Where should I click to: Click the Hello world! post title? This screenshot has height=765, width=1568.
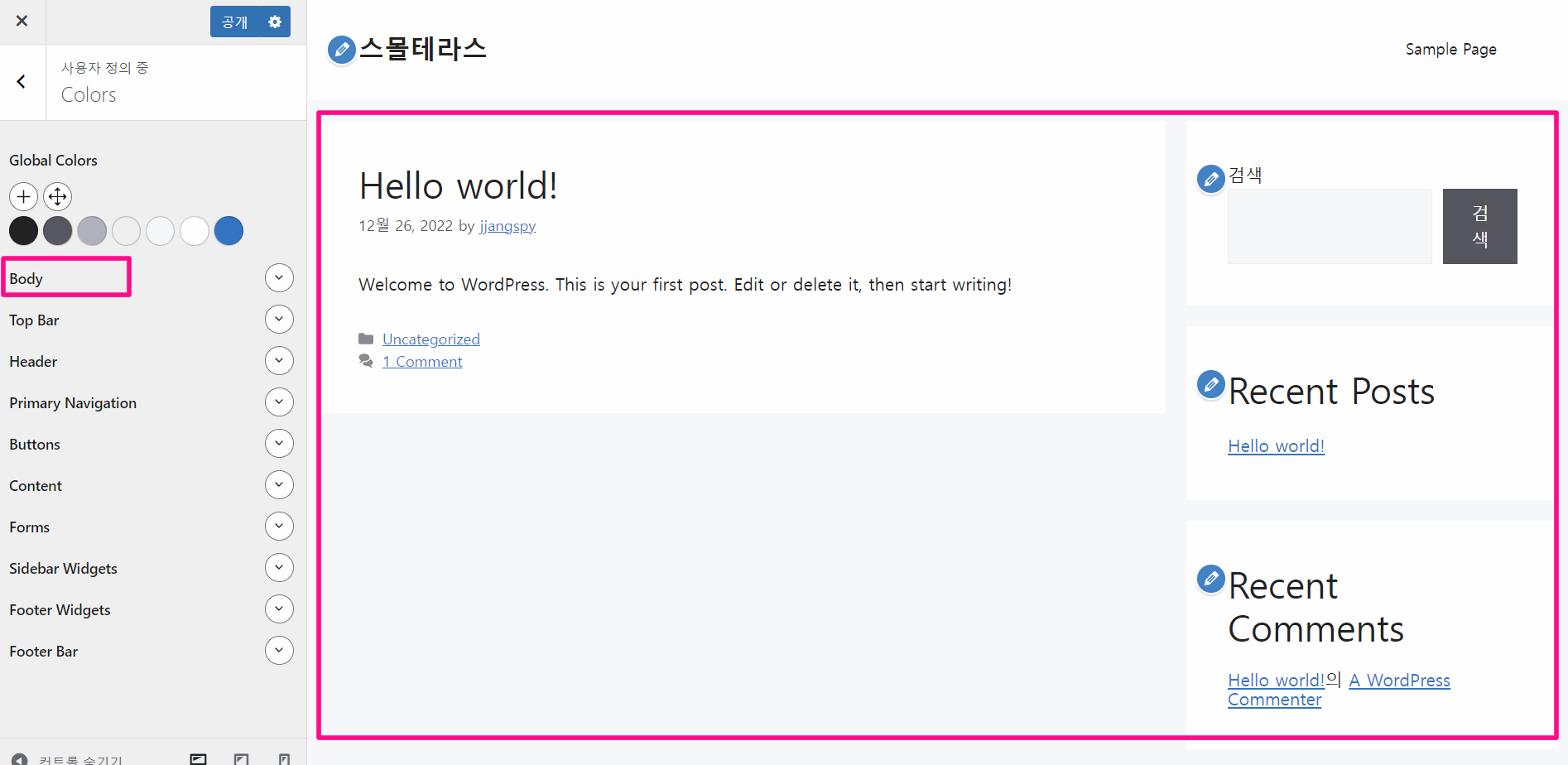[x=458, y=186]
